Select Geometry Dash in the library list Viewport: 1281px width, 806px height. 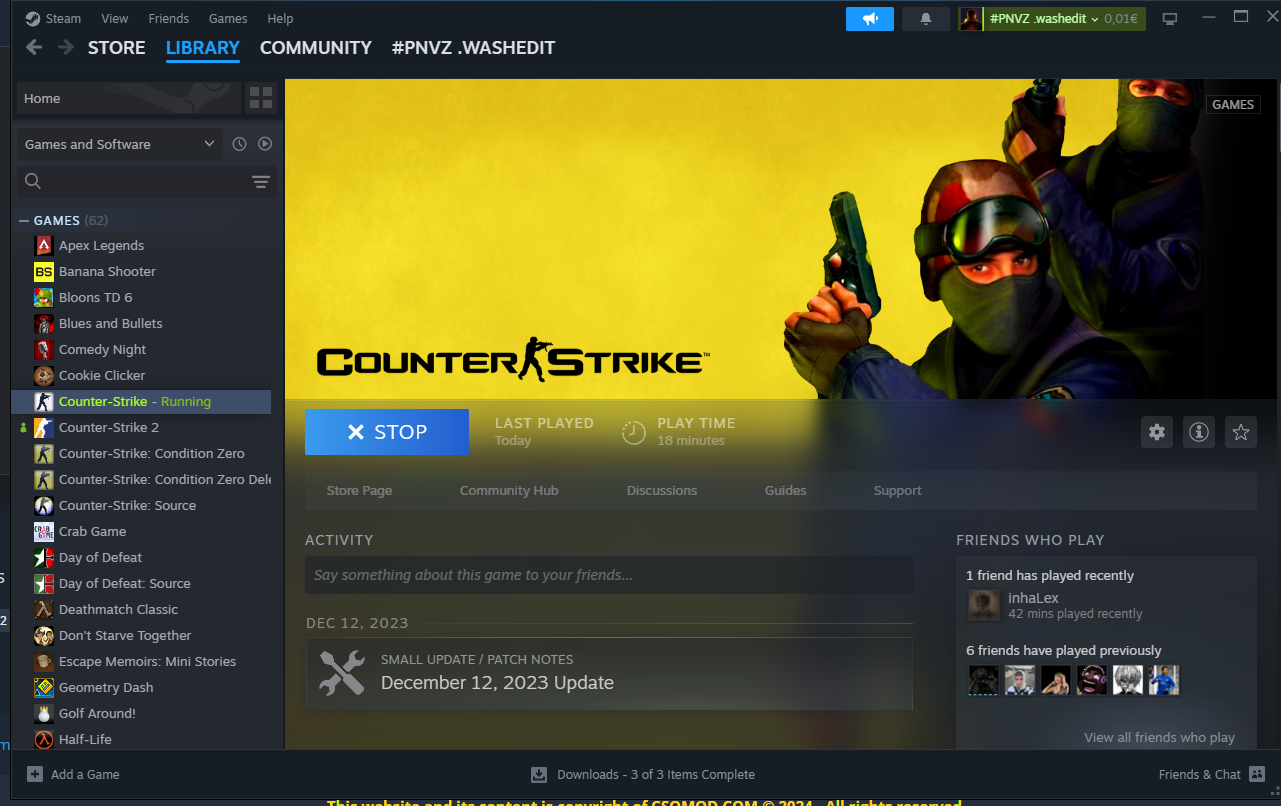point(106,687)
